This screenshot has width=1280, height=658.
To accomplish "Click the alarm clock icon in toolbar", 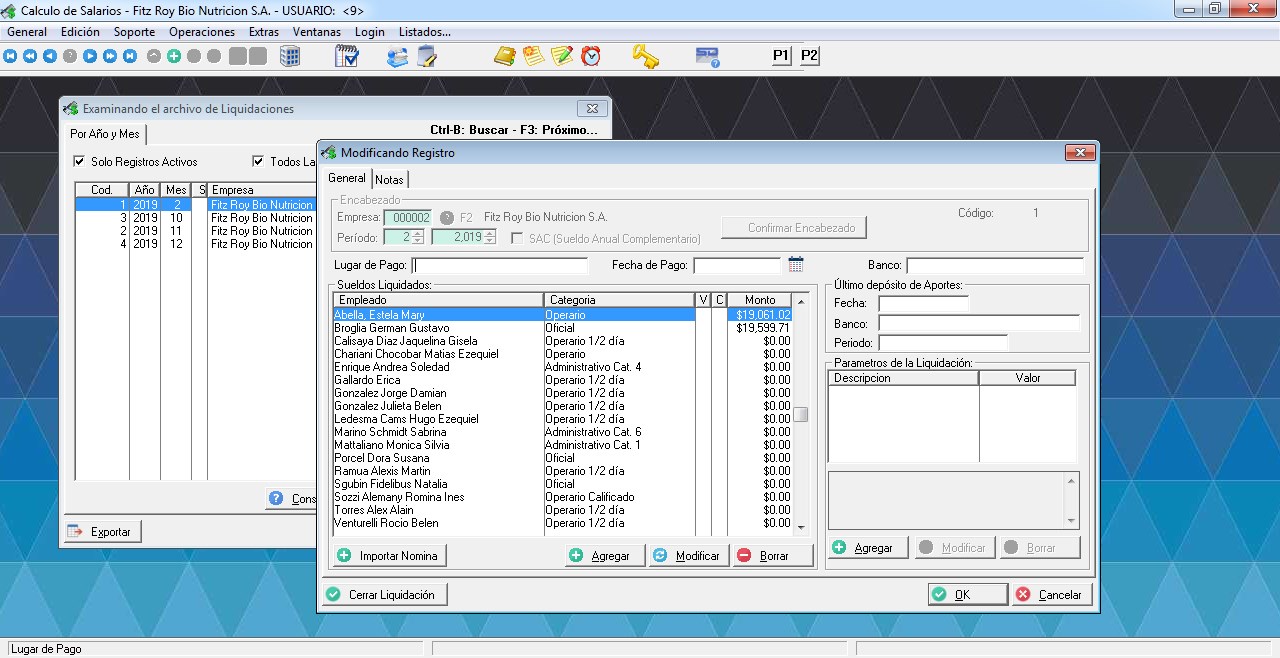I will (591, 56).
